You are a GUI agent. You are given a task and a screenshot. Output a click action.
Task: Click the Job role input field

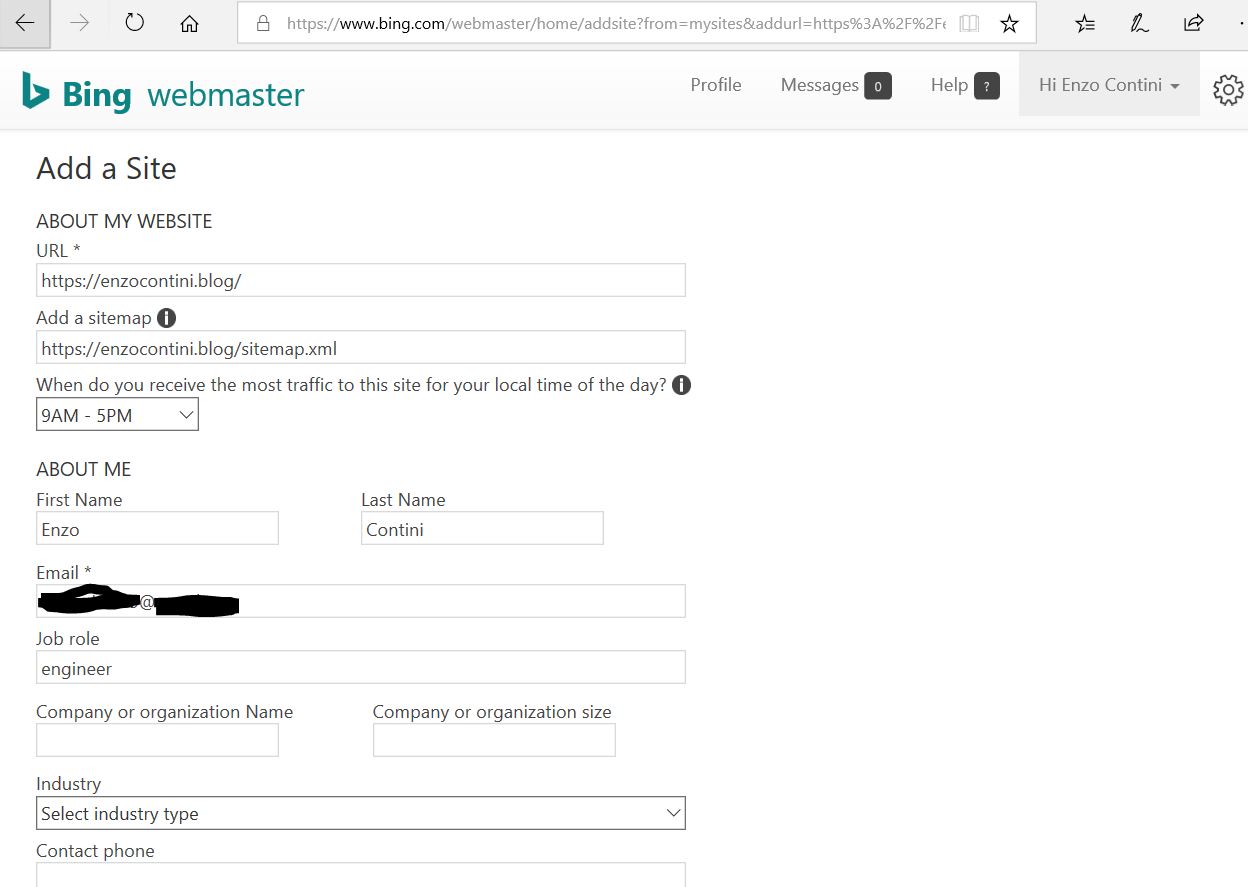(360, 668)
